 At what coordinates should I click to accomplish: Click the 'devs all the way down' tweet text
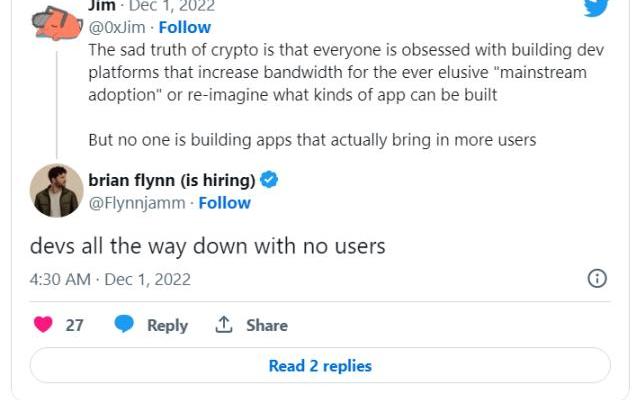coord(208,246)
